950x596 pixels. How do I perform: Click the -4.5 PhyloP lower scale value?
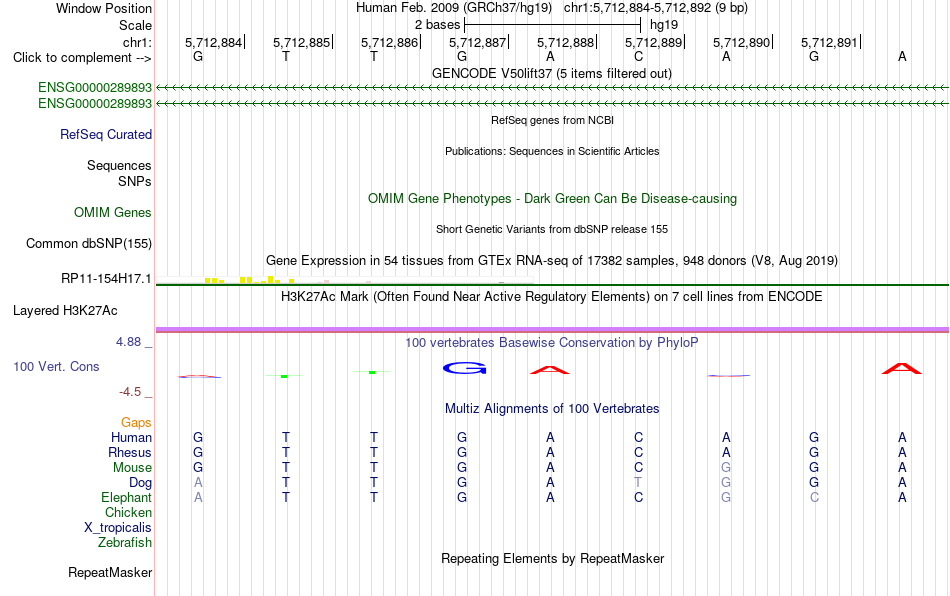[x=130, y=392]
